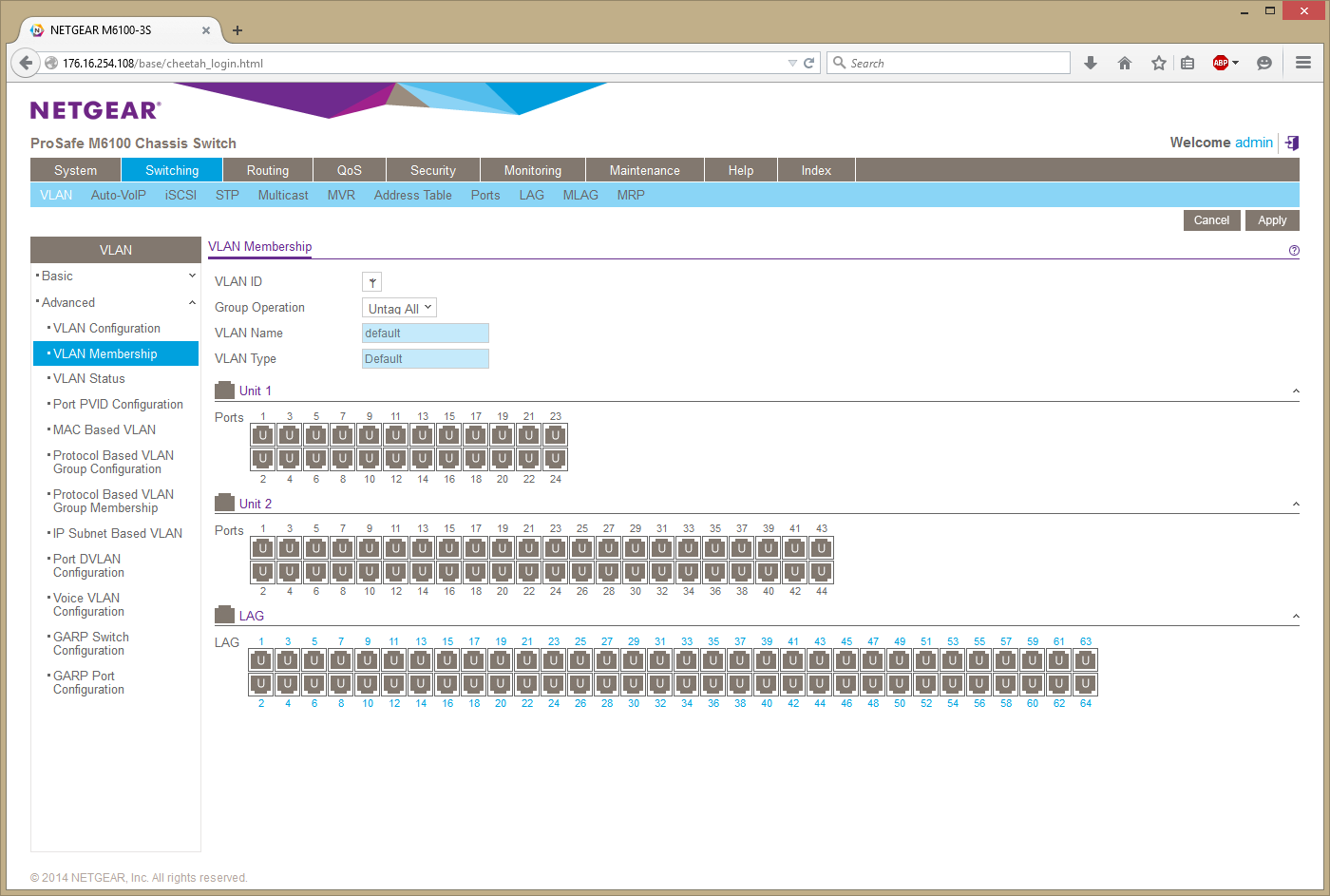Collapse the Advanced sidebar group
Image resolution: width=1330 pixels, height=896 pixels.
(x=192, y=302)
